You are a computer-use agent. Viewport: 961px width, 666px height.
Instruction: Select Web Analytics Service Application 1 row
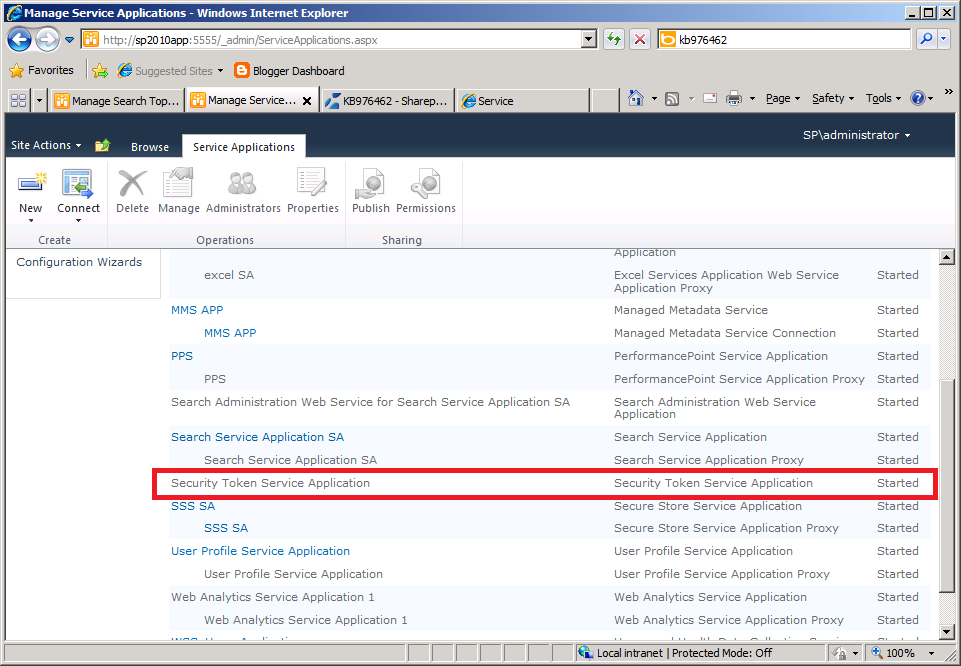(x=549, y=597)
